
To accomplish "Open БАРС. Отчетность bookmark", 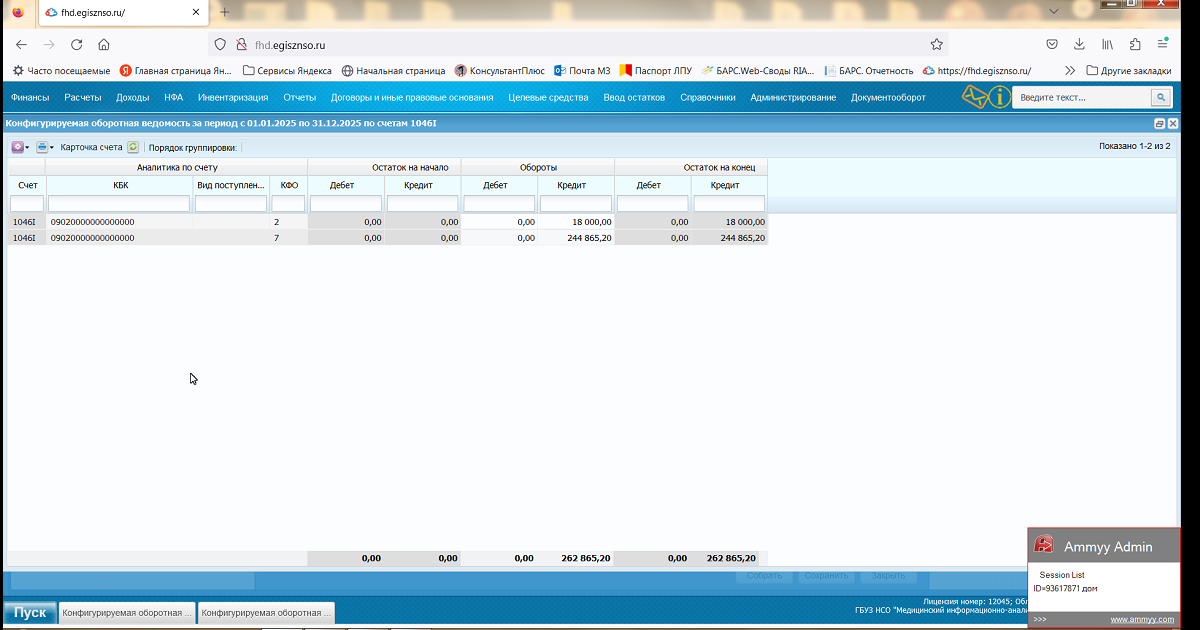I will pos(869,71).
